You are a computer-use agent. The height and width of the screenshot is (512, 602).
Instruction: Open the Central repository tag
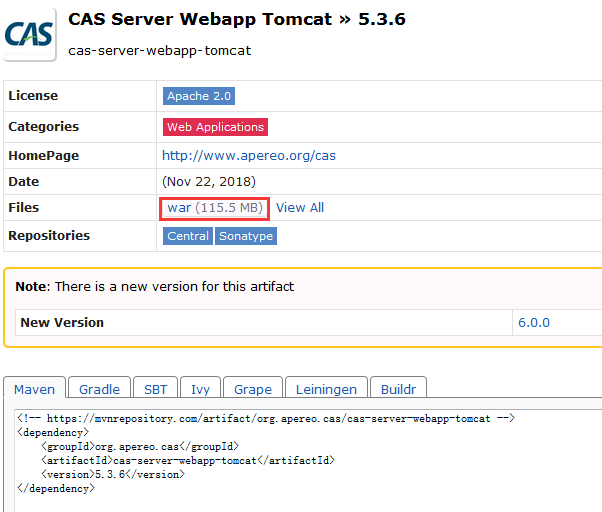point(188,236)
